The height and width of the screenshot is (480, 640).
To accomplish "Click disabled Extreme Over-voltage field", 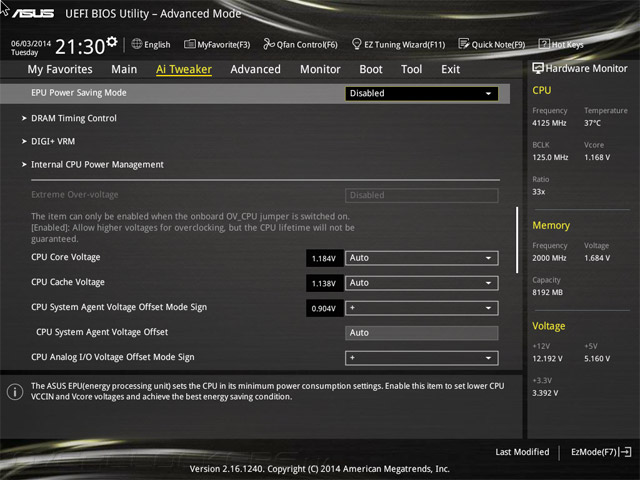I will pyautogui.click(x=422, y=195).
